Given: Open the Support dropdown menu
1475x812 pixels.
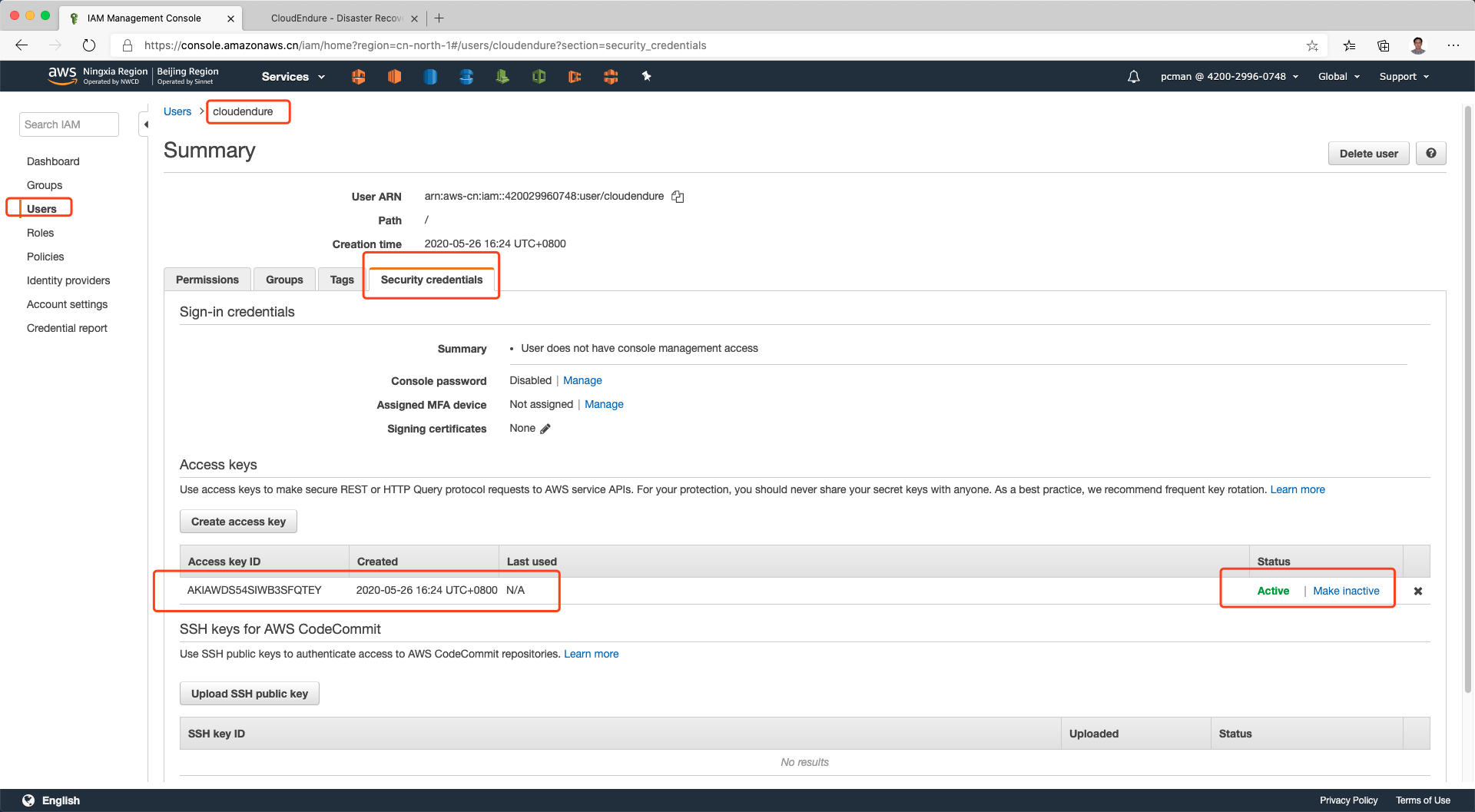Looking at the screenshot, I should [x=1404, y=77].
